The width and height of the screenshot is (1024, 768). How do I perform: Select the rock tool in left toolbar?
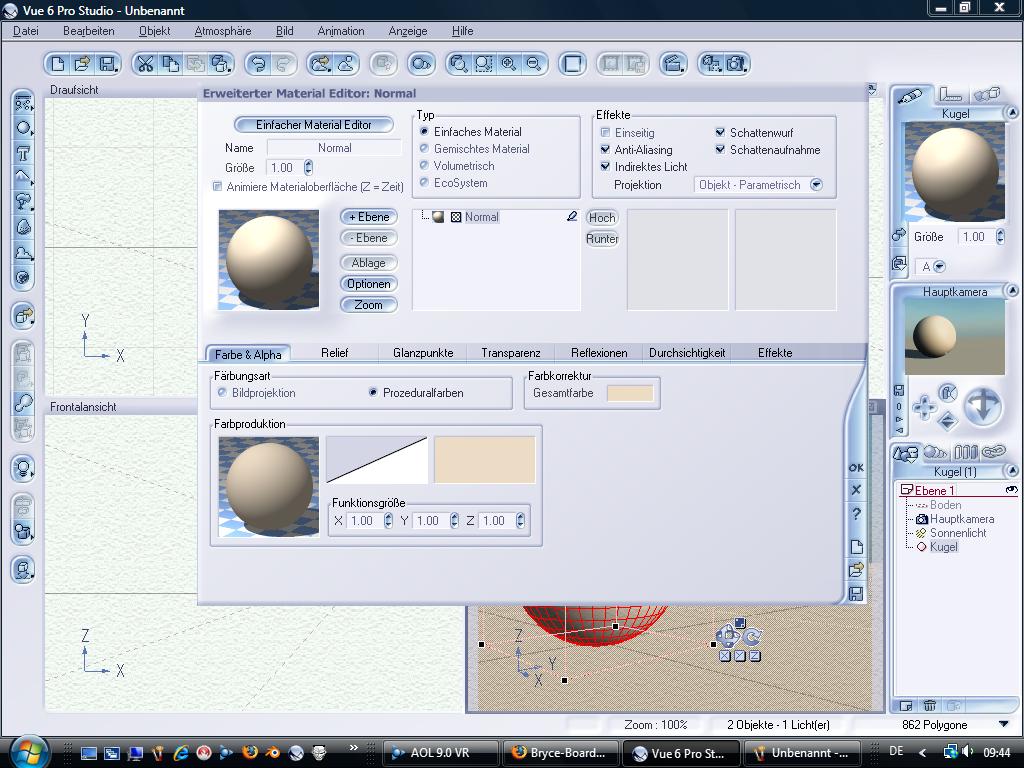pos(24,227)
